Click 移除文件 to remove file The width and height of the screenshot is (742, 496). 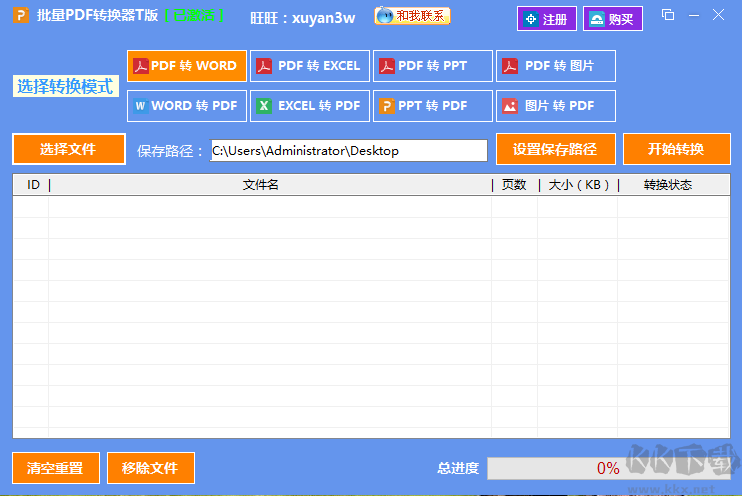tap(150, 468)
